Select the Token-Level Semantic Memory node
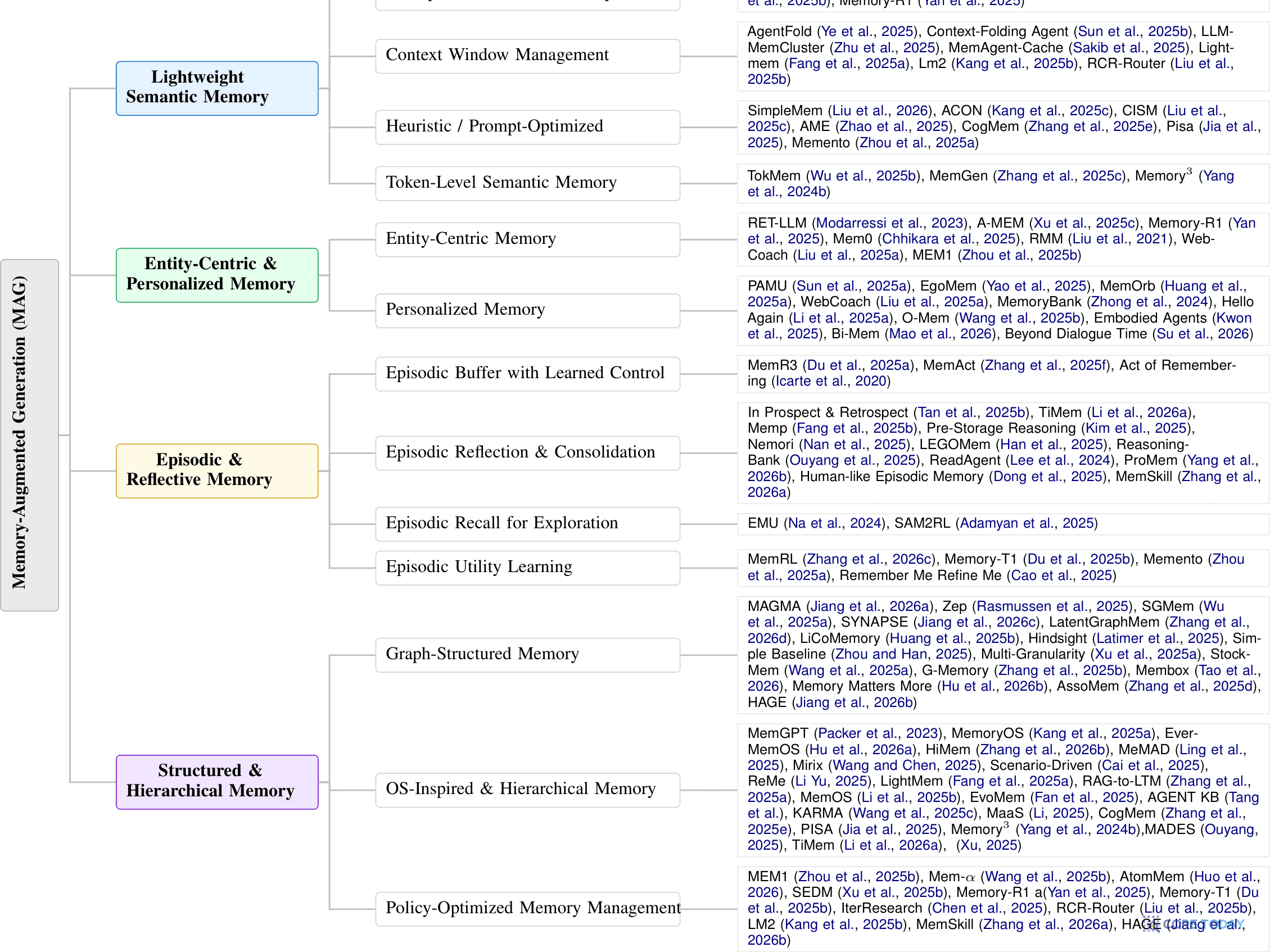Viewport: 1270px width, 952px height. pos(528,183)
